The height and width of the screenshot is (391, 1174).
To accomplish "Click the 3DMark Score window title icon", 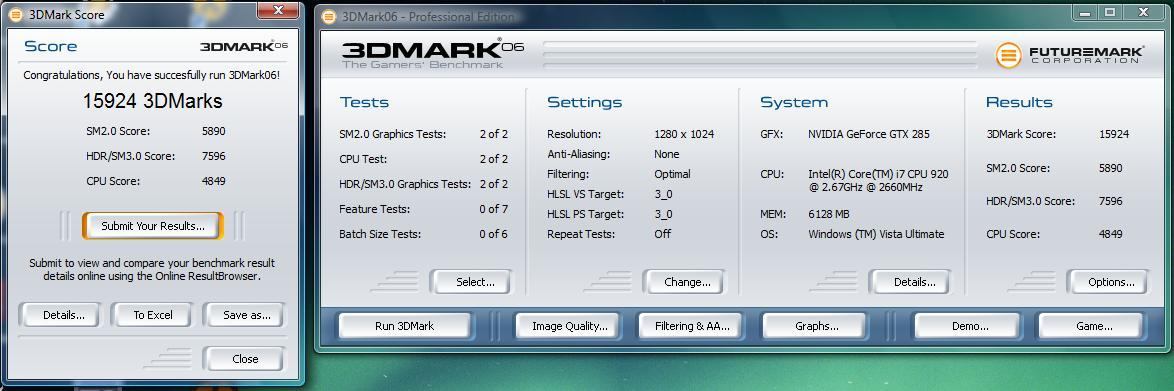I will tap(15, 15).
